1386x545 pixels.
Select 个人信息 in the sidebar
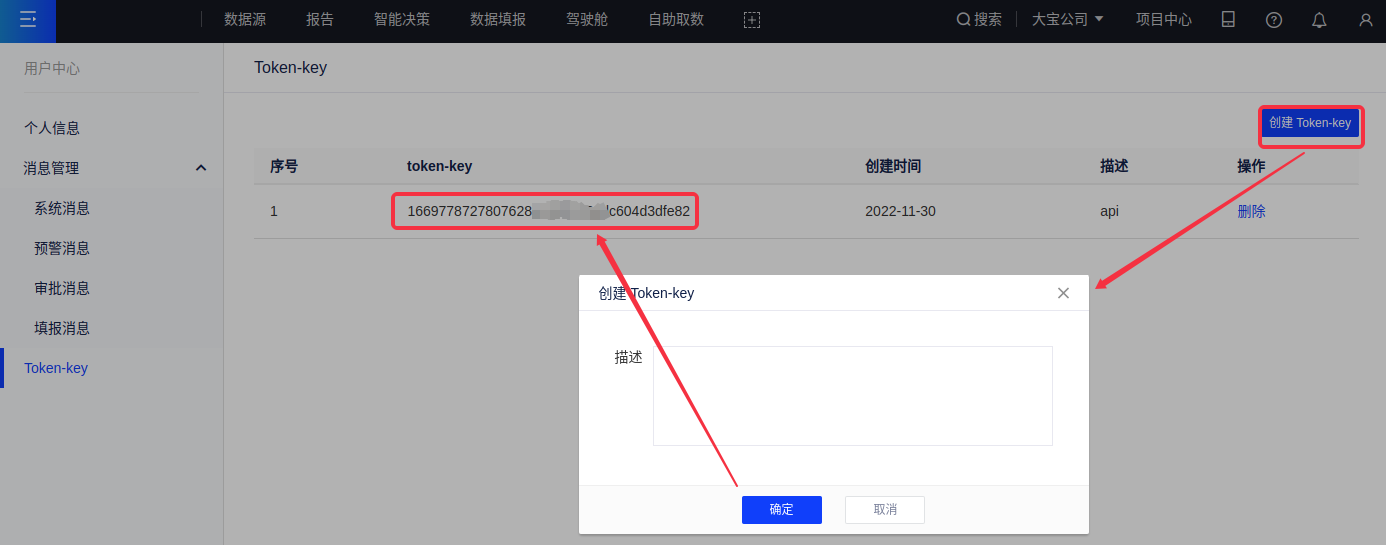52,128
